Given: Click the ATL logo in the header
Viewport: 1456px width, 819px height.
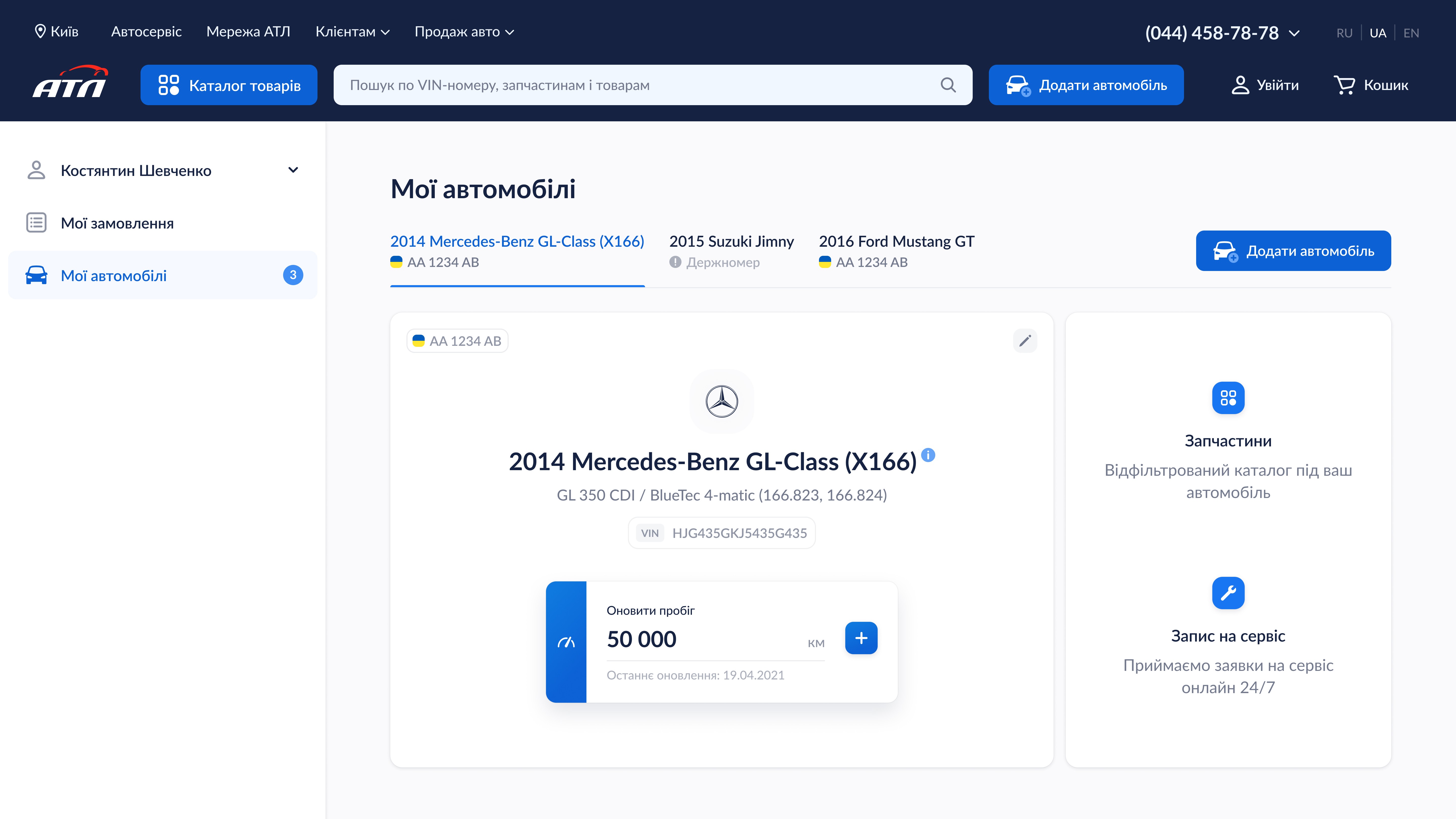Looking at the screenshot, I should (70, 82).
